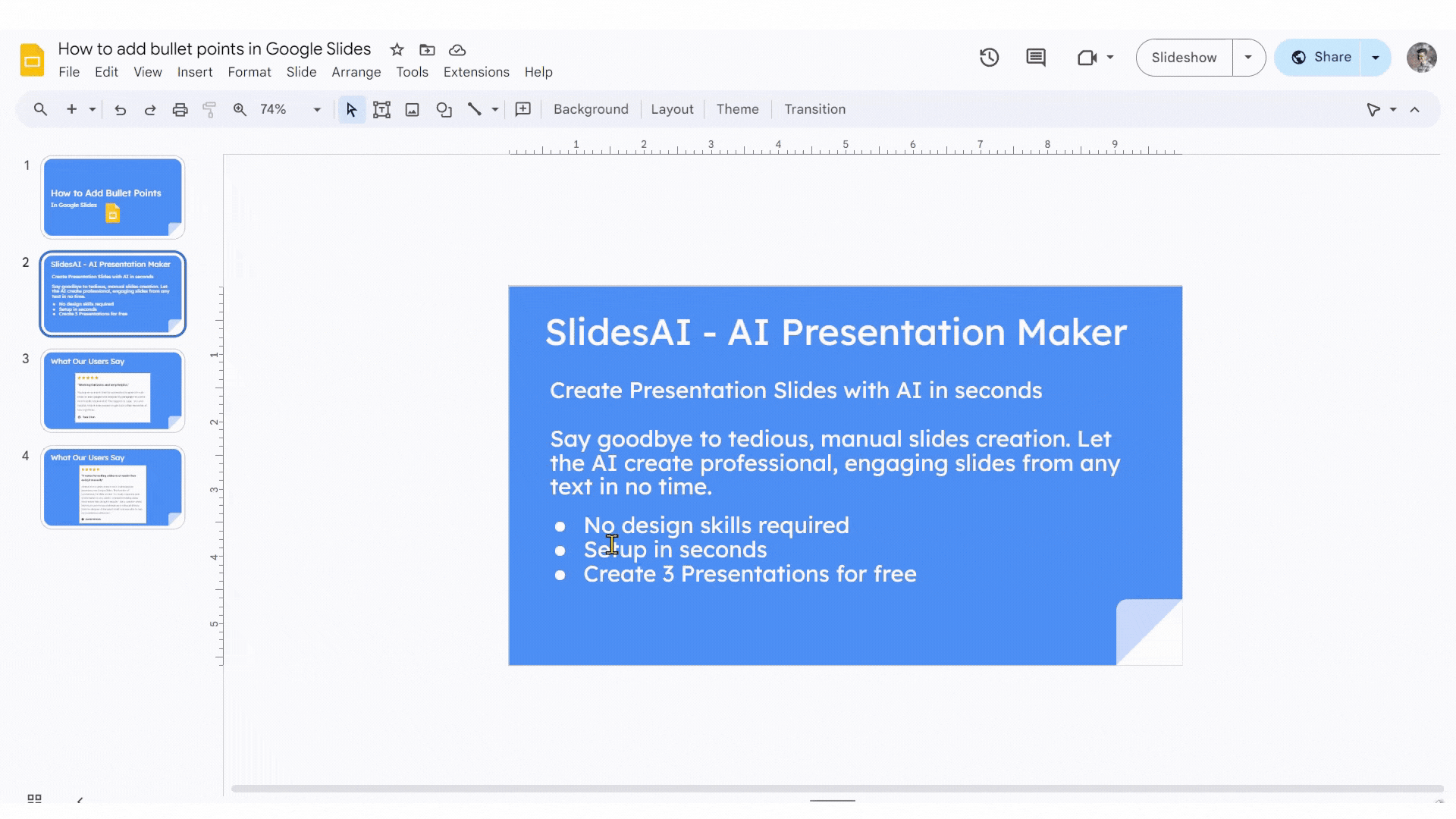Click the Undo icon in toolbar
The width and height of the screenshot is (1456, 819).
pyautogui.click(x=120, y=109)
